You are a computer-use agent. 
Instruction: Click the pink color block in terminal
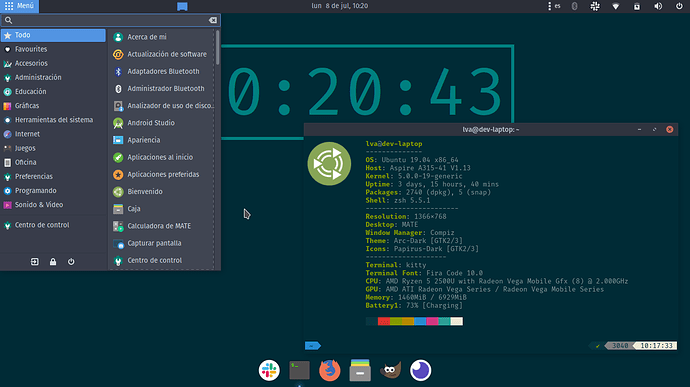[x=432, y=321]
